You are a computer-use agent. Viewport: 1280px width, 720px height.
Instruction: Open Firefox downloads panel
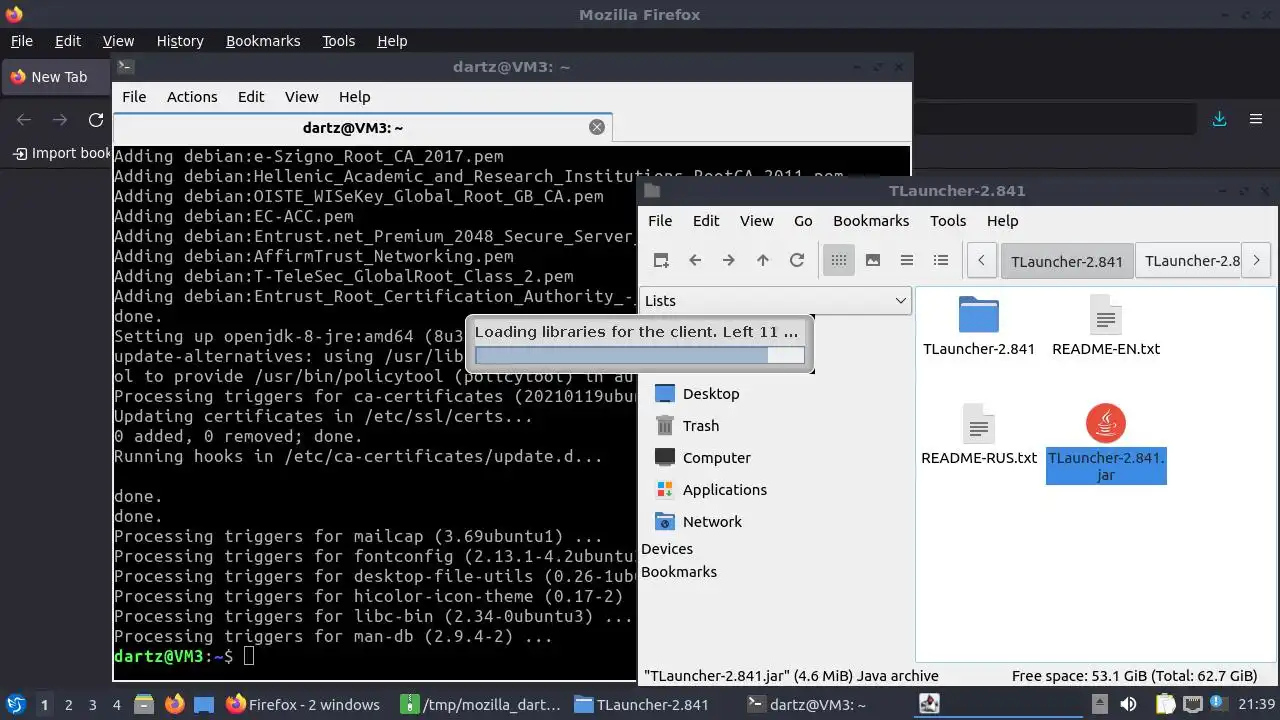tap(1220, 119)
